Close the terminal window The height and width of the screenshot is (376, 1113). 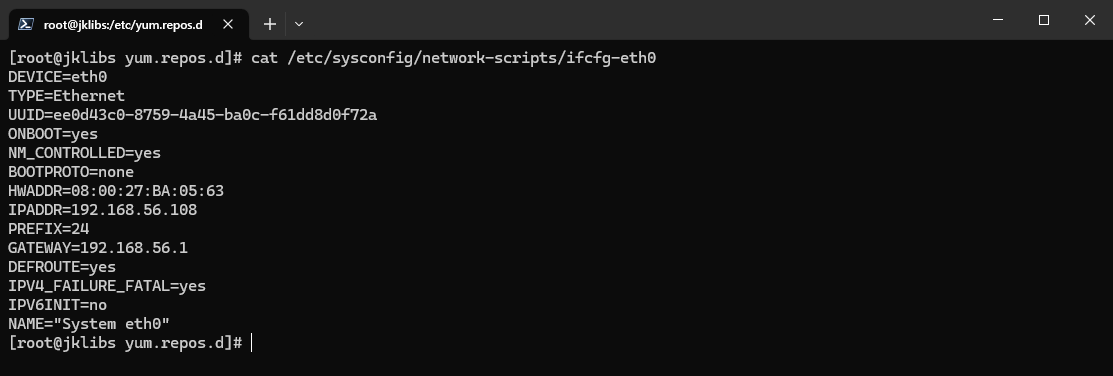1090,21
